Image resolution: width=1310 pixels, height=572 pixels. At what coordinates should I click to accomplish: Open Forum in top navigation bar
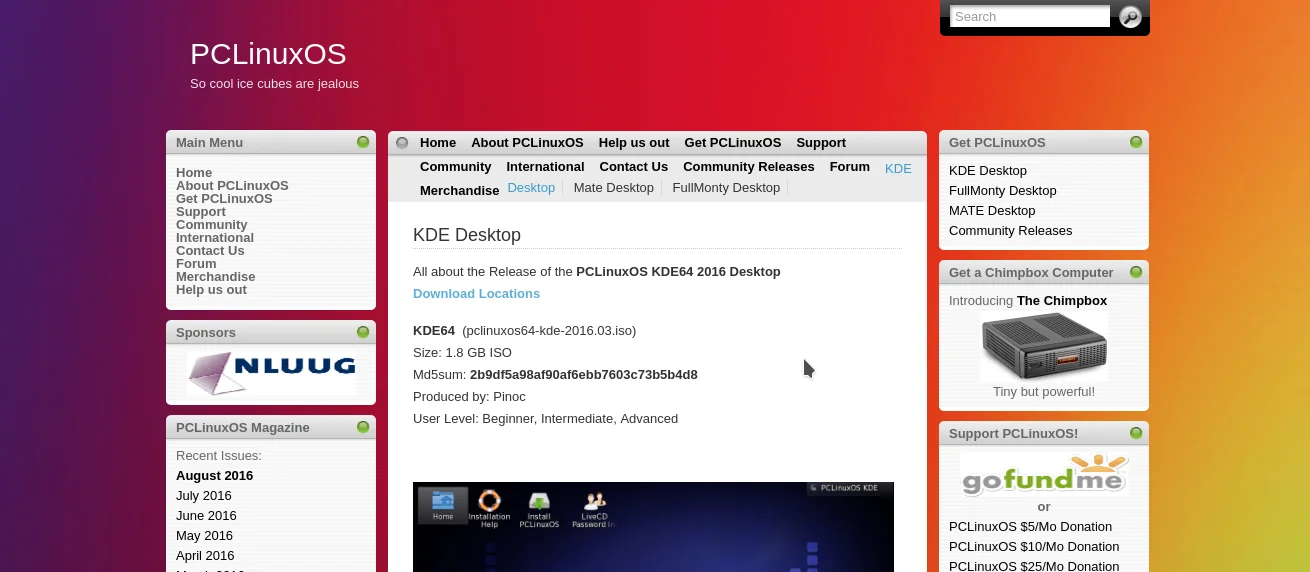[850, 167]
